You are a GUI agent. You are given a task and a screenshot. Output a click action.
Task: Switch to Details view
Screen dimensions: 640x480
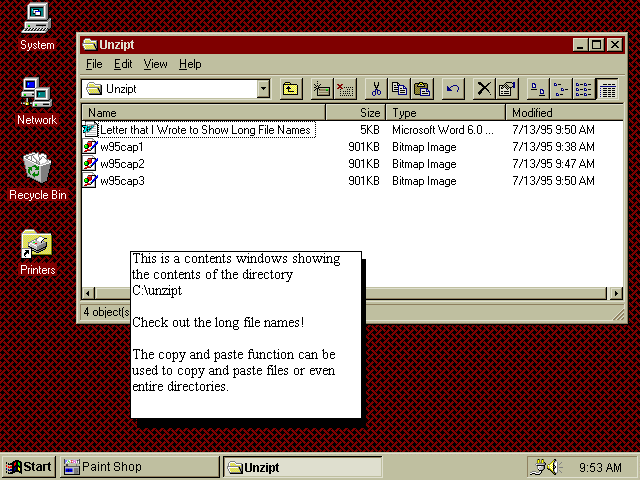(607, 89)
